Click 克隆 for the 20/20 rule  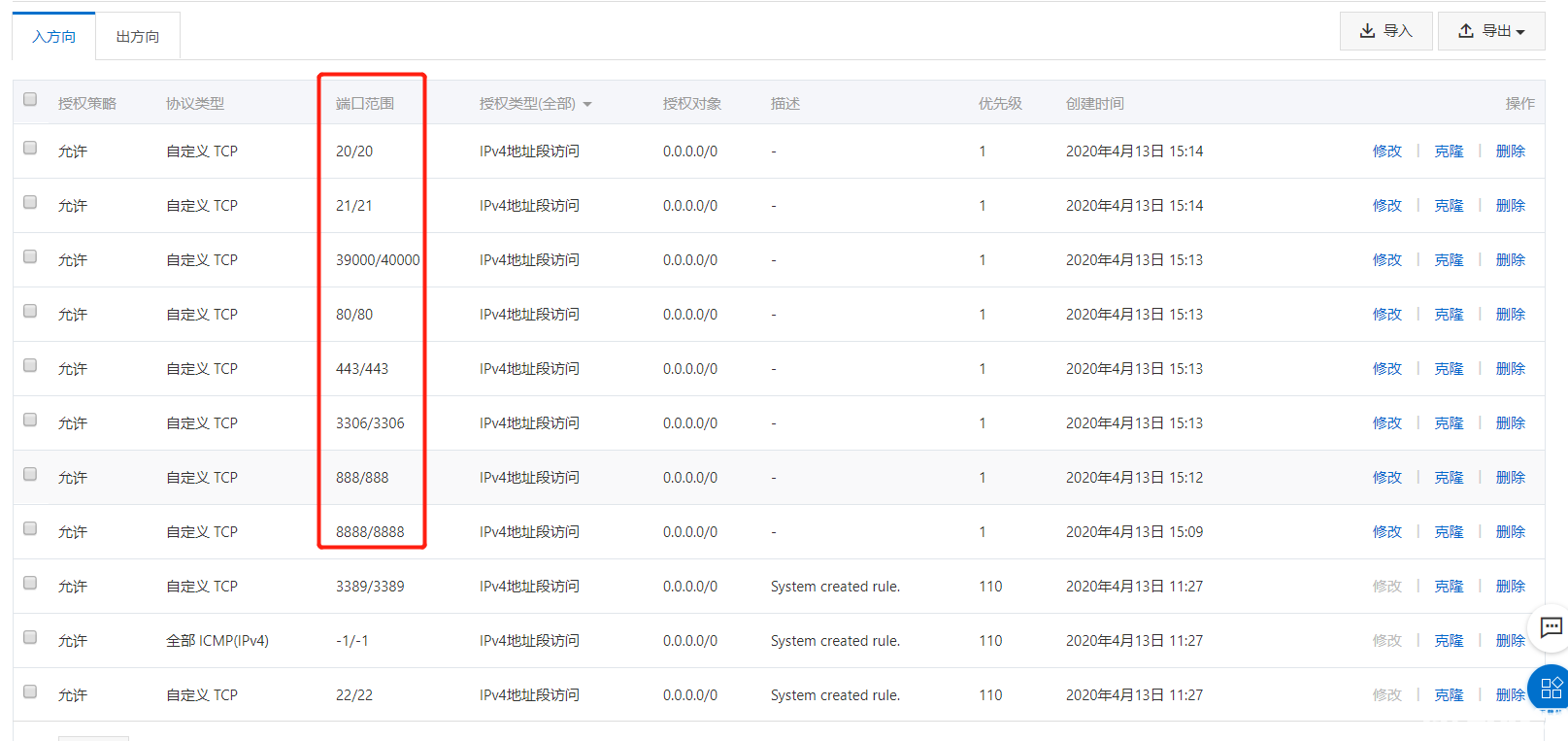coord(1449,151)
